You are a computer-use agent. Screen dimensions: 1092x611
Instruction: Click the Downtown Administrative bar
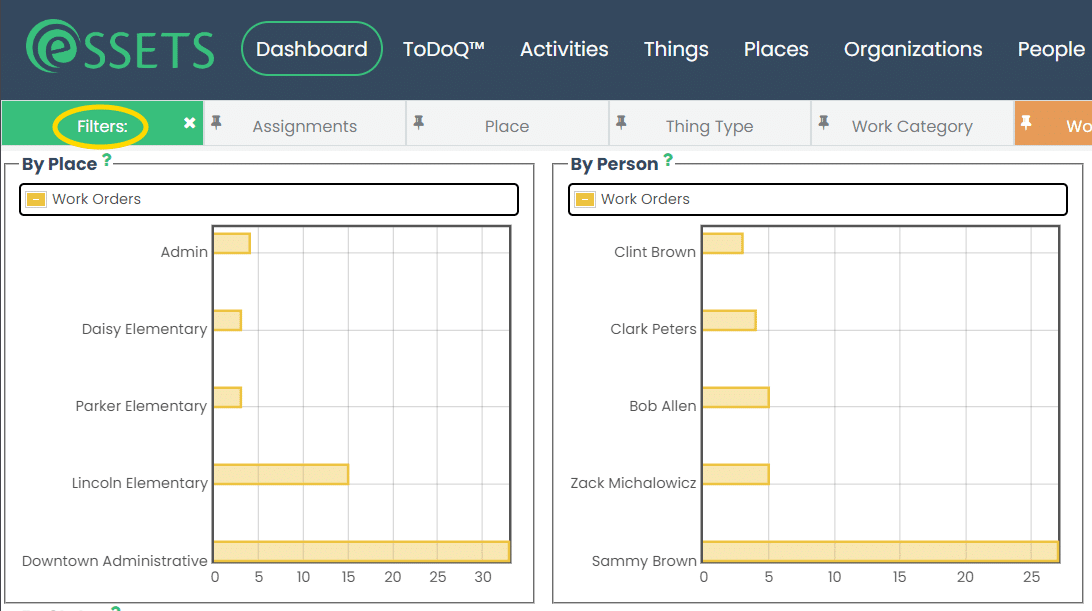362,552
